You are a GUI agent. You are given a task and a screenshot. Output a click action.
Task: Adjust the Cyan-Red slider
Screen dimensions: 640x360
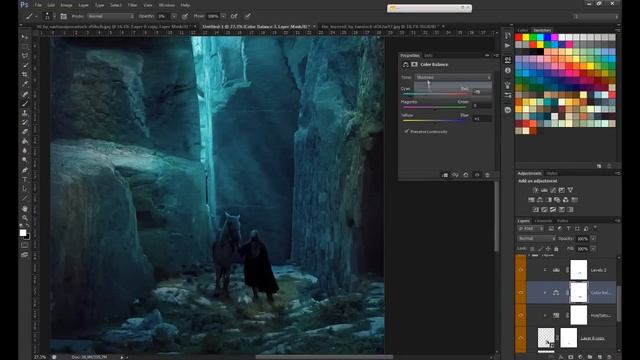[x=435, y=94]
